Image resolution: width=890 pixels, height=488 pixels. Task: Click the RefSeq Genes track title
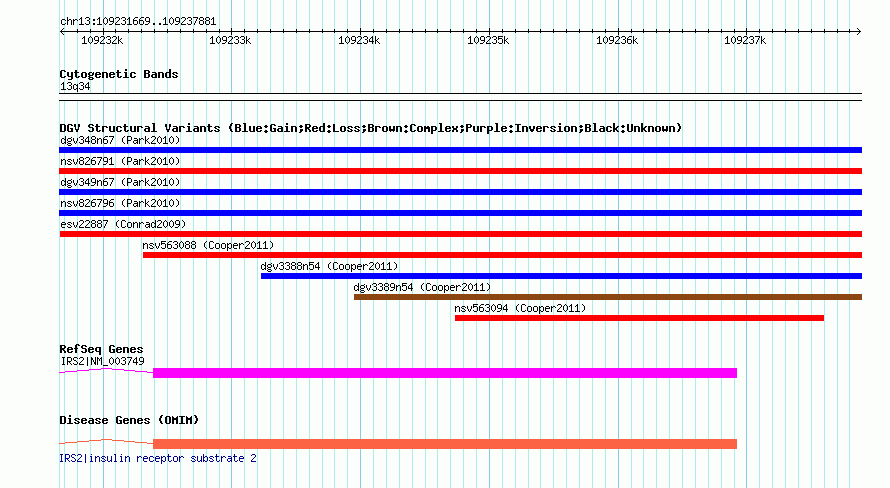[101, 349]
